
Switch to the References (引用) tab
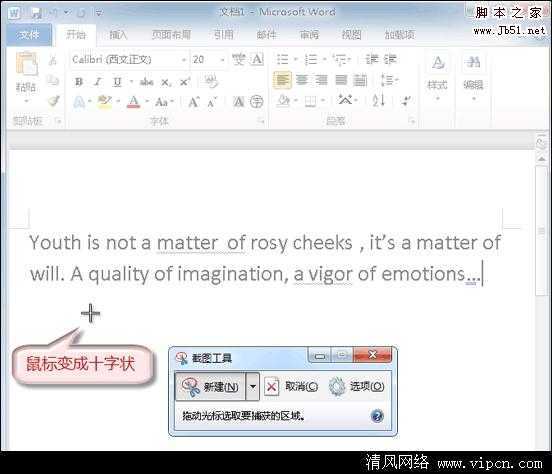224,35
